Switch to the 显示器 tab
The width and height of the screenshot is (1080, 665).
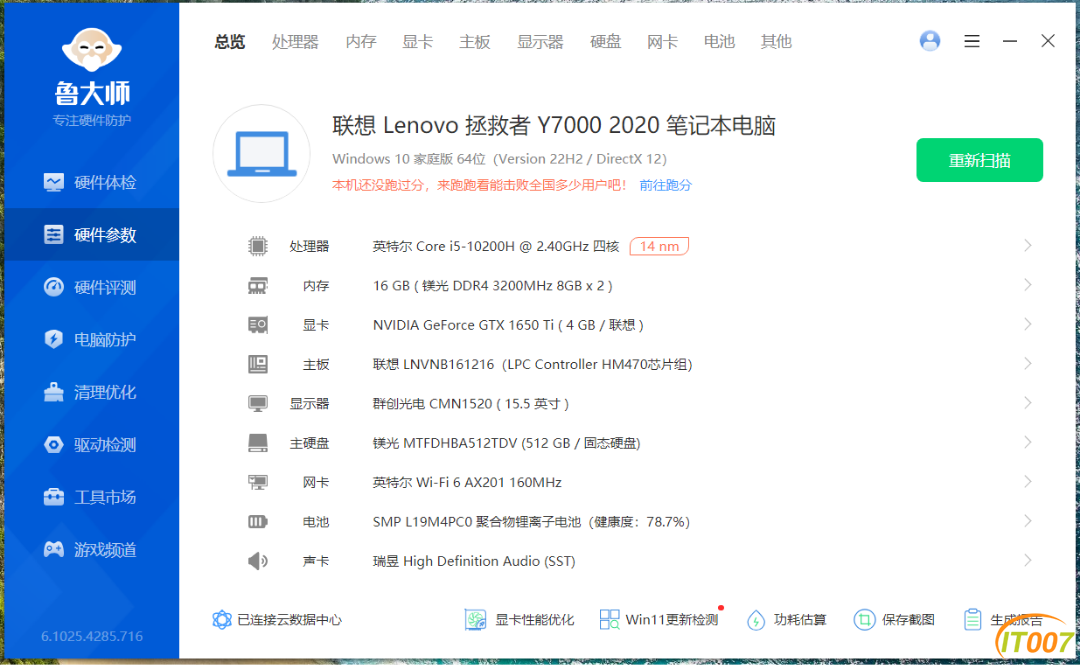tap(540, 42)
